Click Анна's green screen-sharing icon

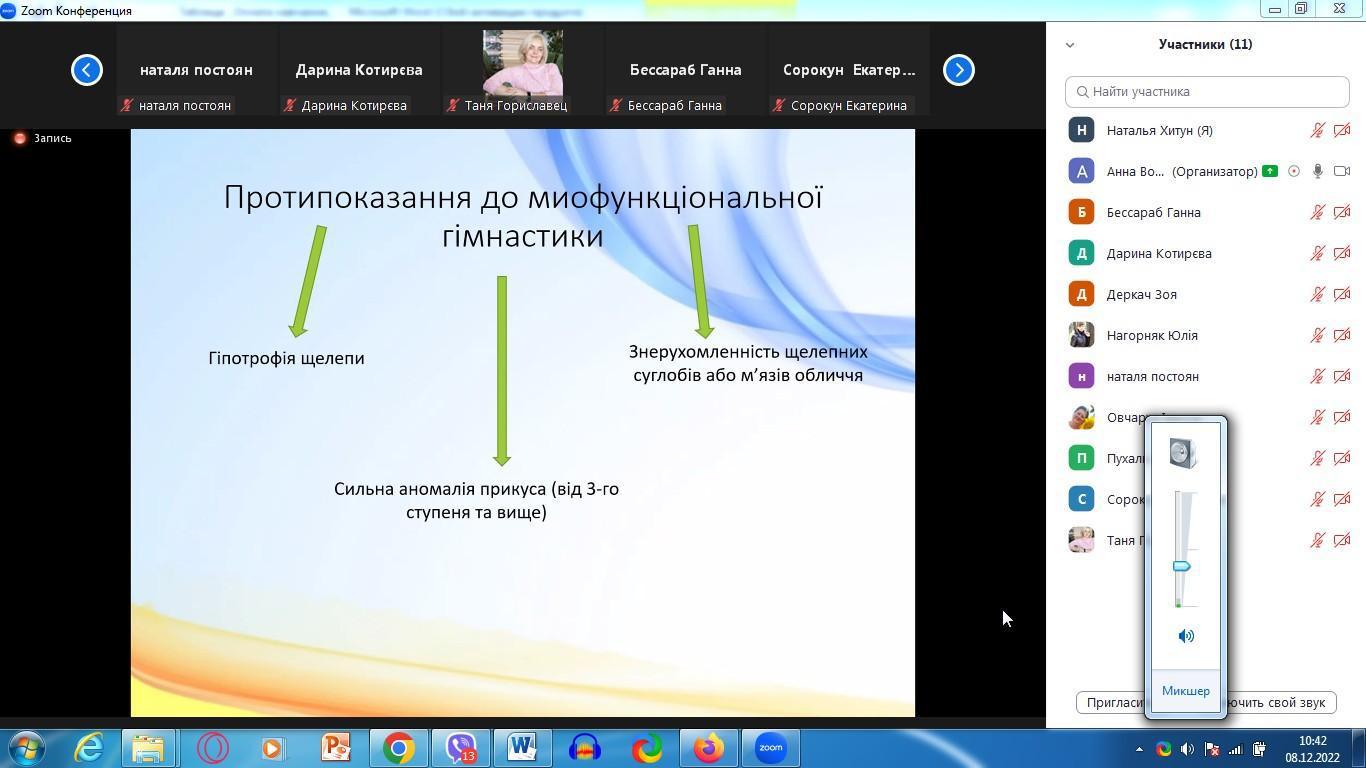(1270, 171)
